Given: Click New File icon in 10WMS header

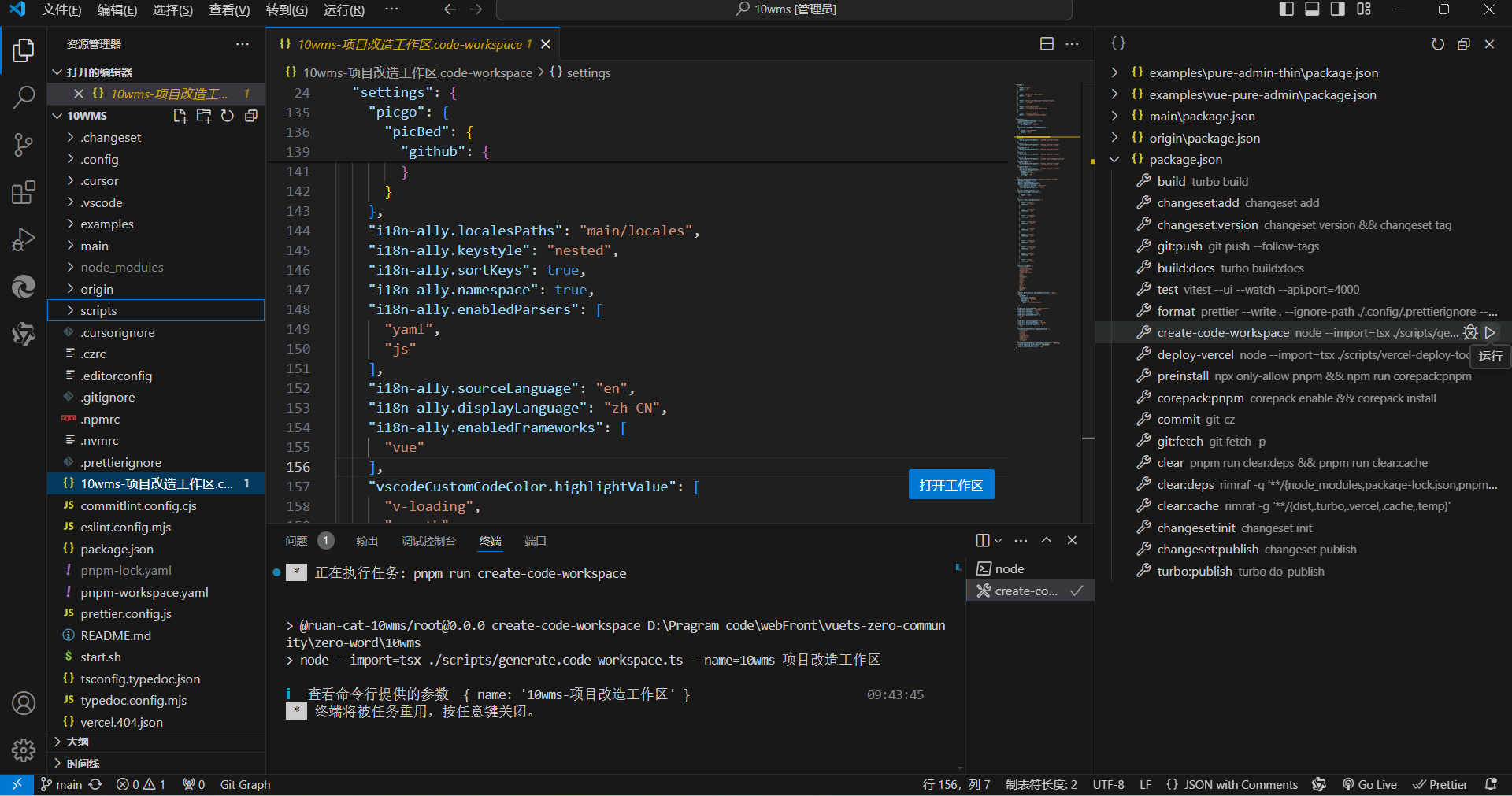Looking at the screenshot, I should tap(180, 116).
